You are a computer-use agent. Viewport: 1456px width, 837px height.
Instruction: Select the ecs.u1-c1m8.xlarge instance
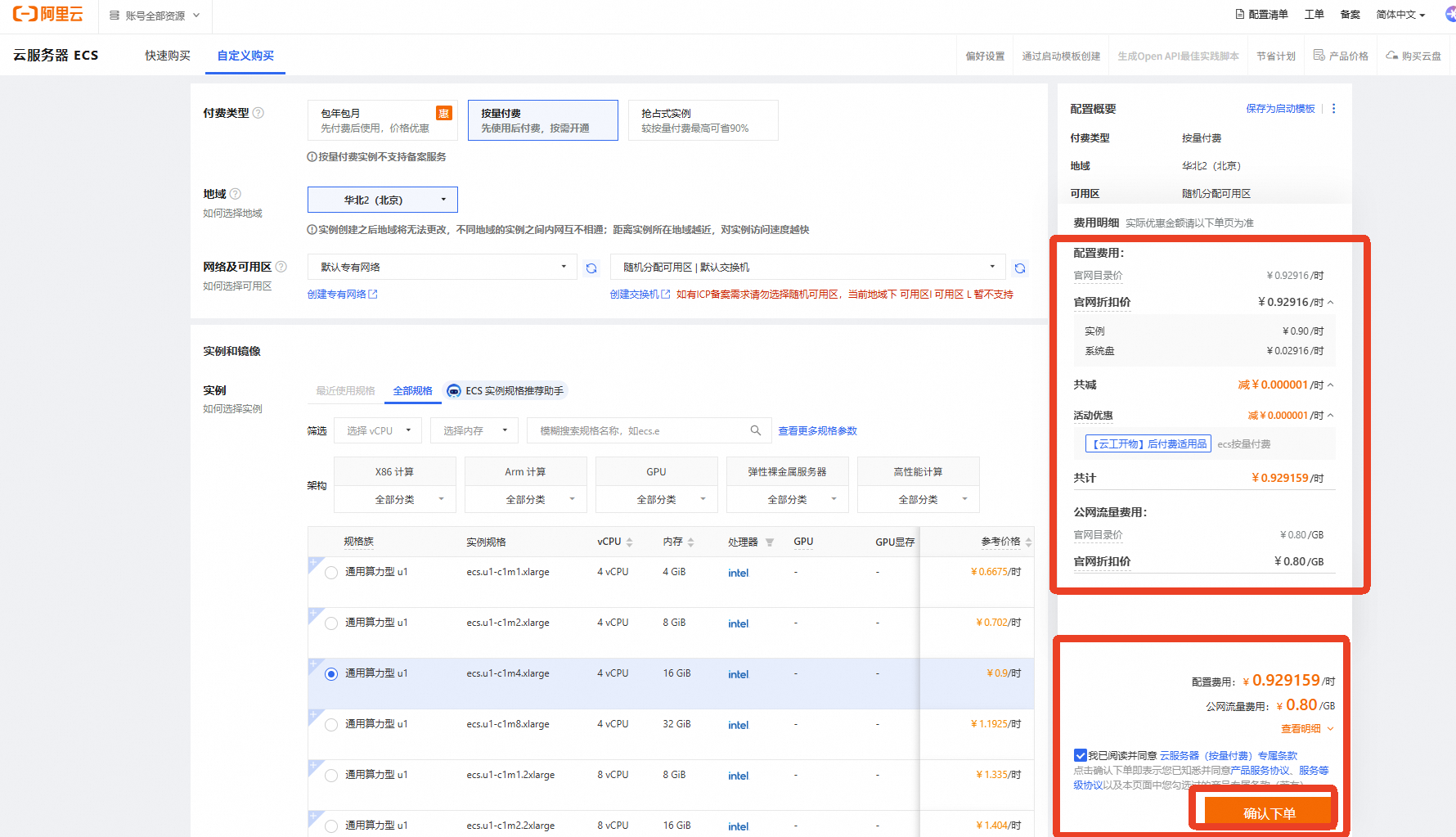[x=331, y=725]
